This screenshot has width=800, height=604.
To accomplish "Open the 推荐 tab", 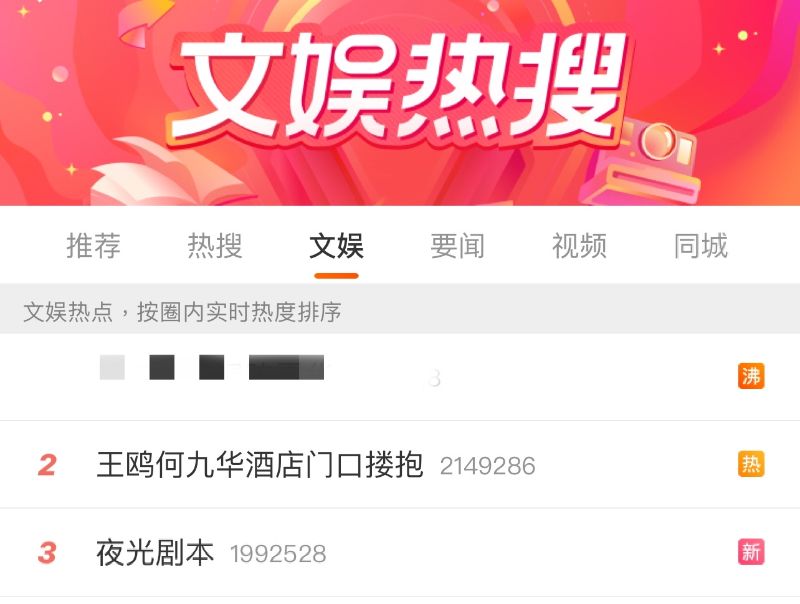I will coord(93,246).
